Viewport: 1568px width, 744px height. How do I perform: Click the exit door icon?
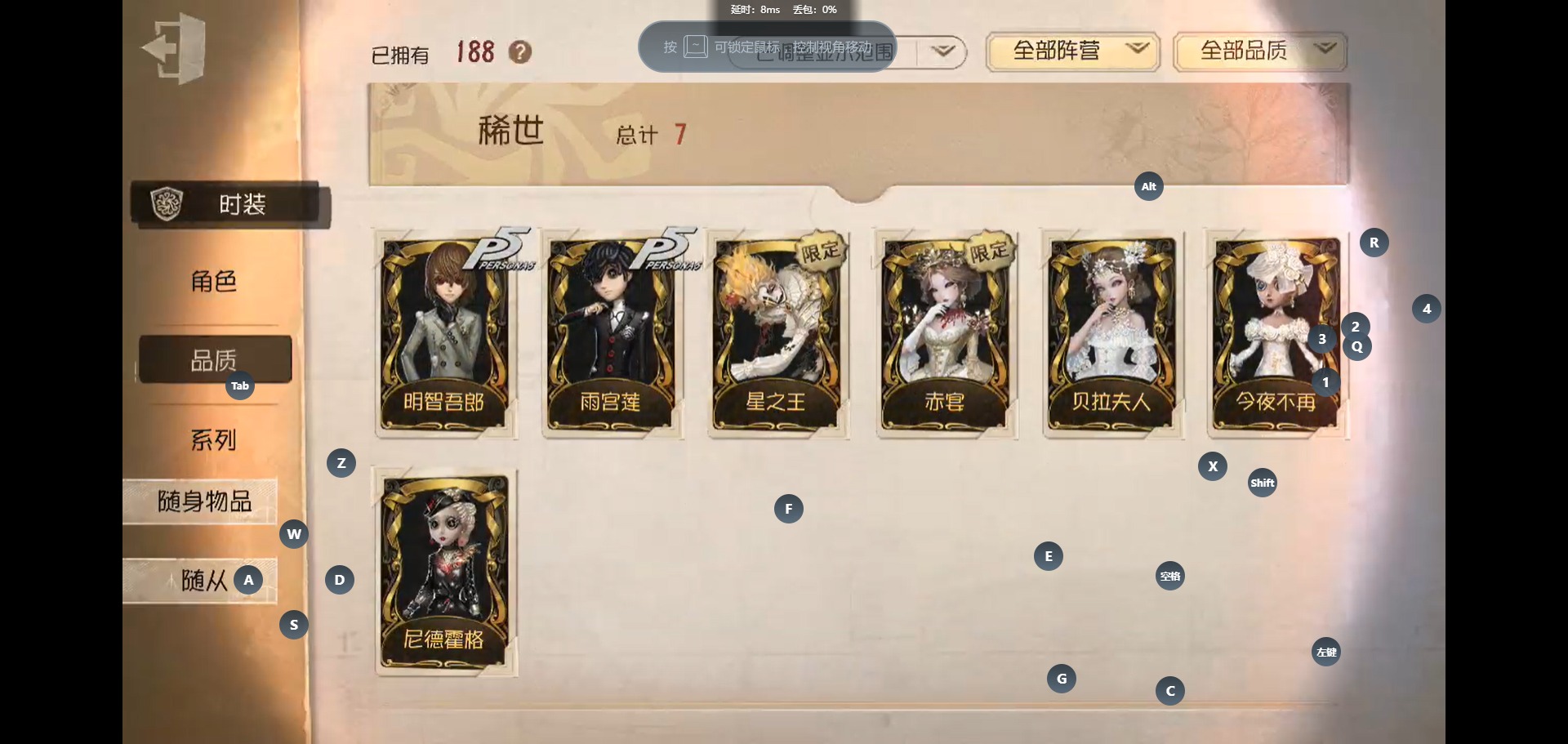[173, 48]
